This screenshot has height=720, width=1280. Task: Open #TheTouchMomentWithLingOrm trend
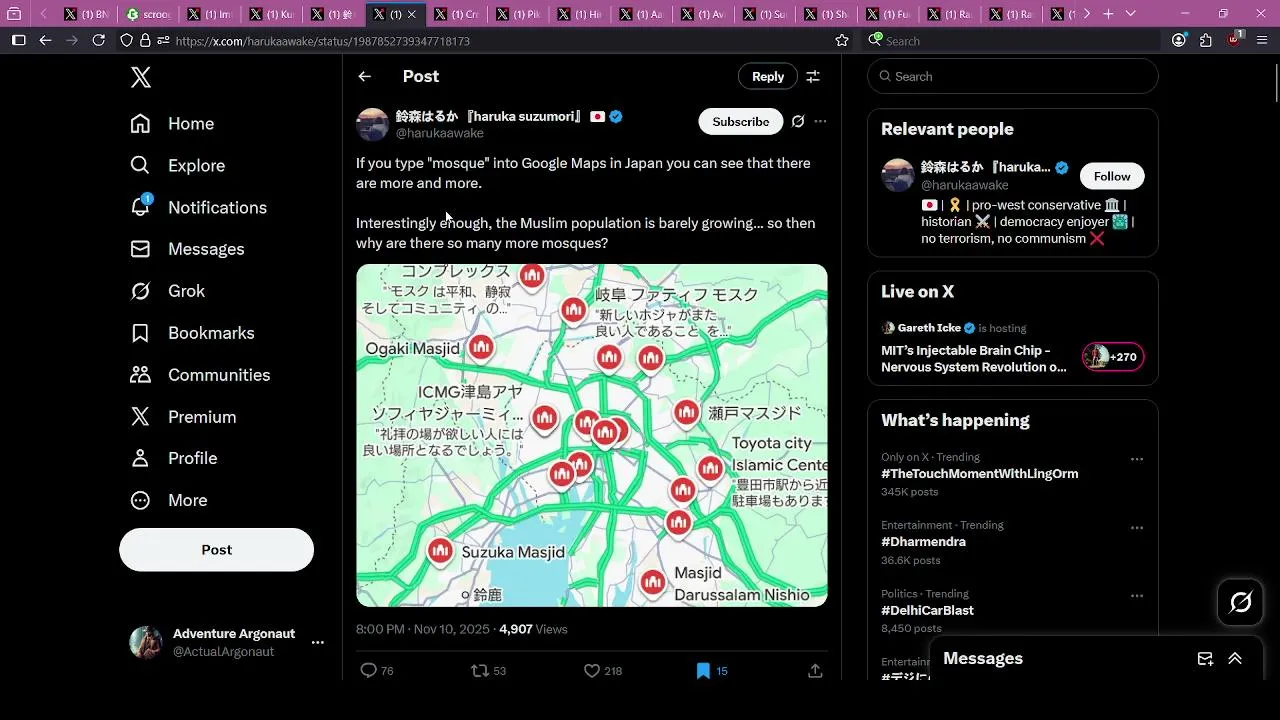pyautogui.click(x=979, y=474)
